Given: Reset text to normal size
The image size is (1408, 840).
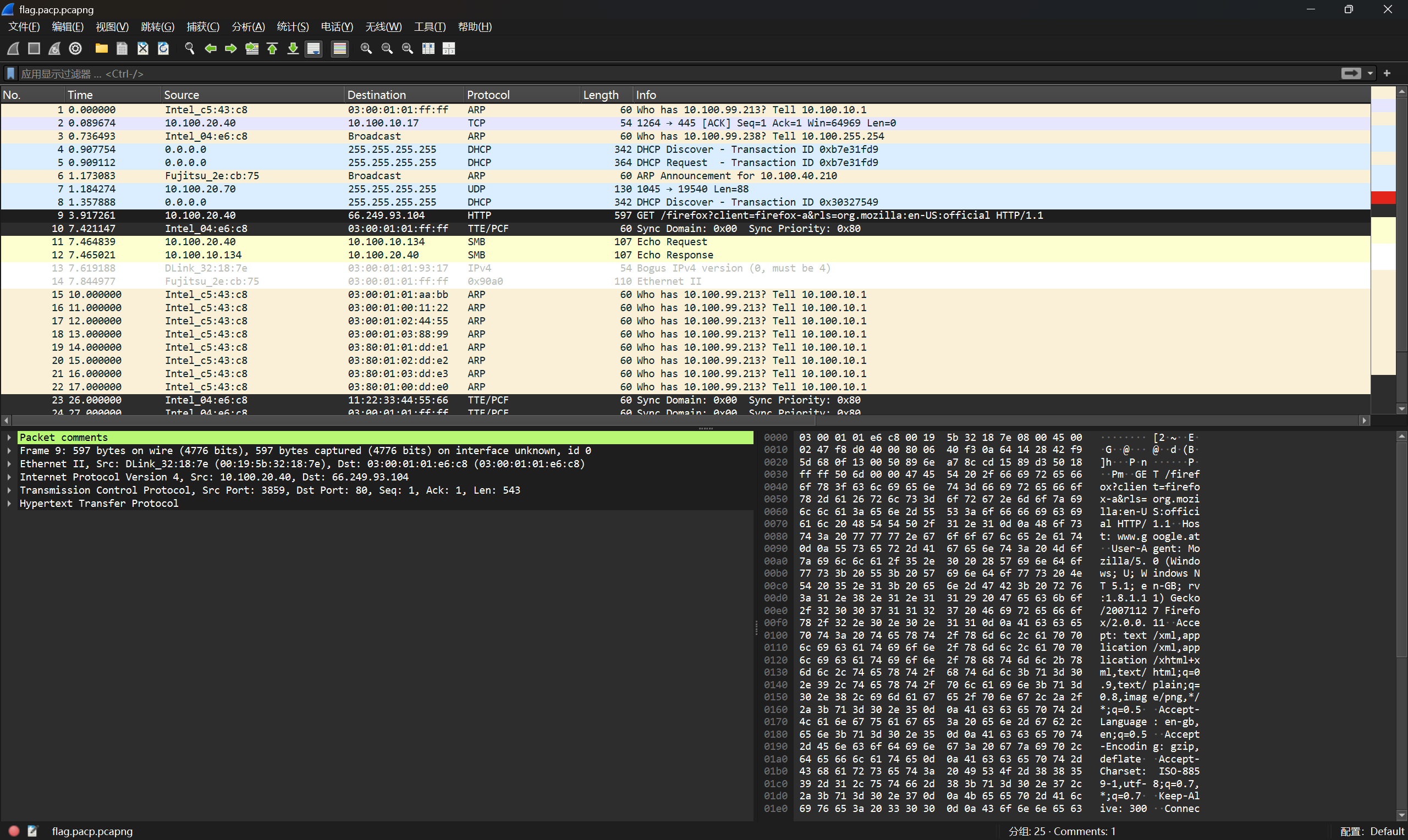Looking at the screenshot, I should 408,49.
